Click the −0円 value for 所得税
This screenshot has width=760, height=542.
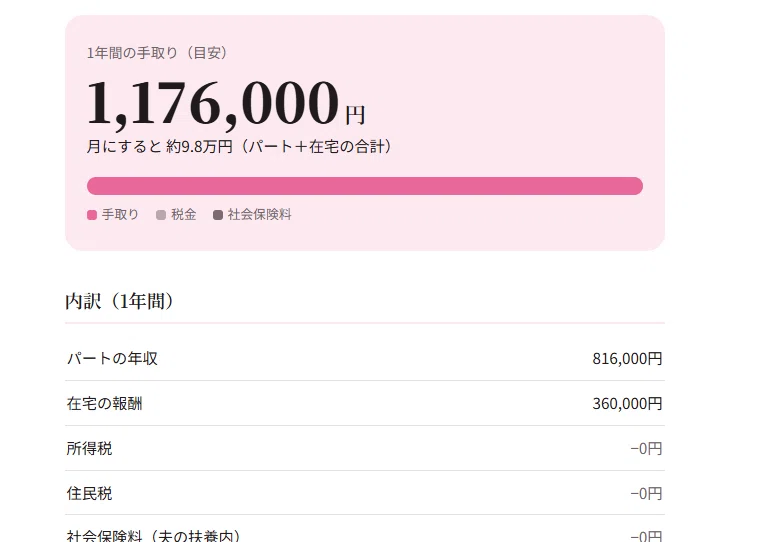[646, 449]
